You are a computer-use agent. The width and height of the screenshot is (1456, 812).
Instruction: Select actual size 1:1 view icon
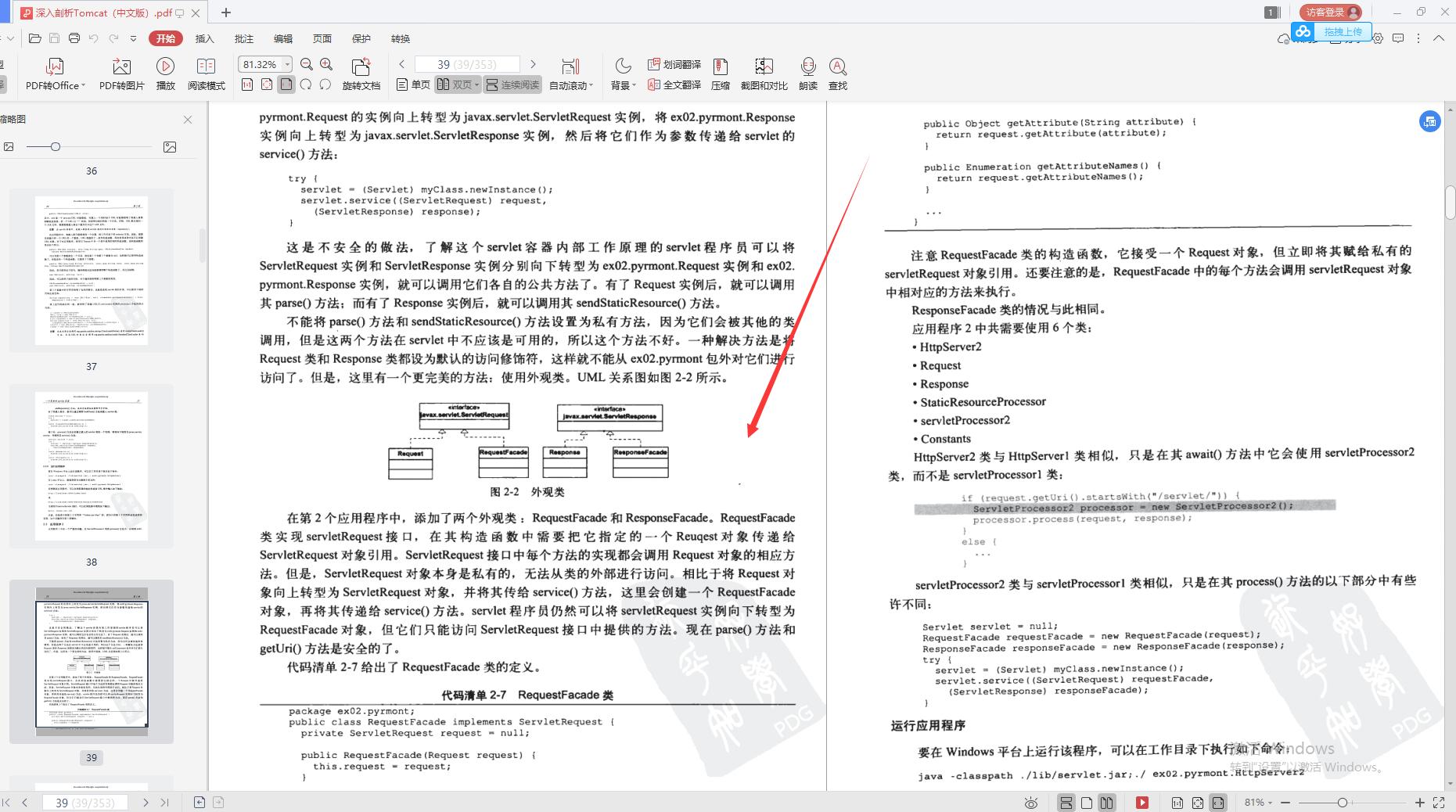tap(247, 84)
